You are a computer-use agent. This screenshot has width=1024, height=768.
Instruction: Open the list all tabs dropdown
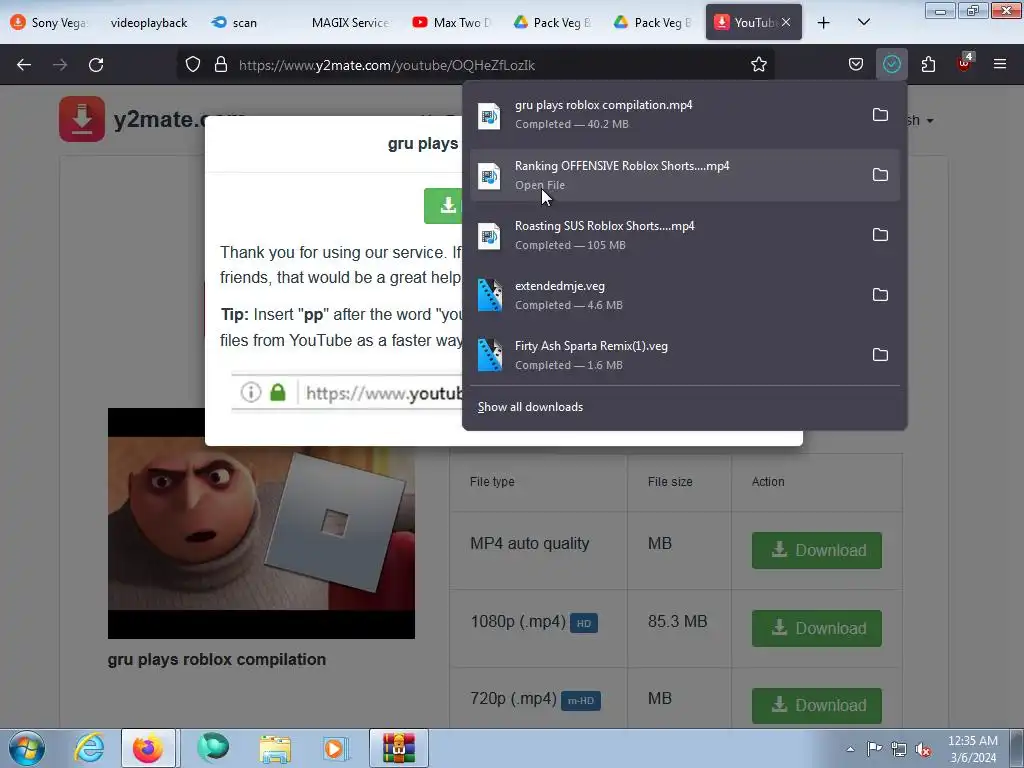pos(863,22)
